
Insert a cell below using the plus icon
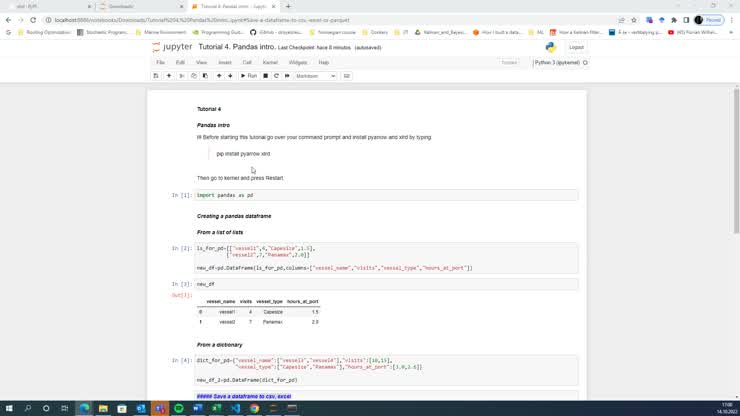[169, 76]
